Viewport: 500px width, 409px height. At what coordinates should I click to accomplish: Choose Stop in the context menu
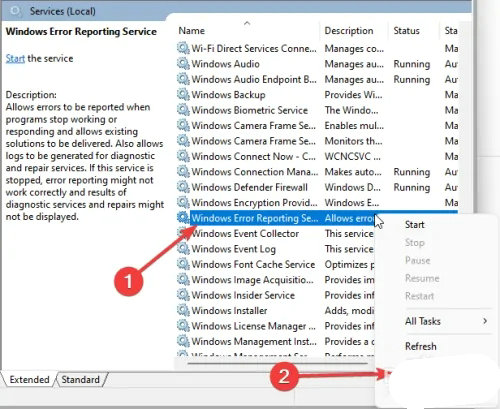pyautogui.click(x=414, y=242)
